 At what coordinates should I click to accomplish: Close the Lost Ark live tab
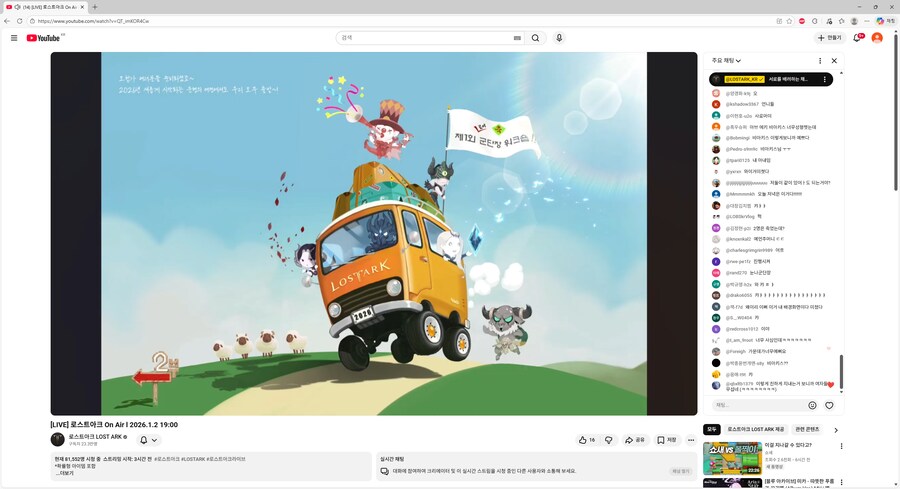(x=82, y=7)
